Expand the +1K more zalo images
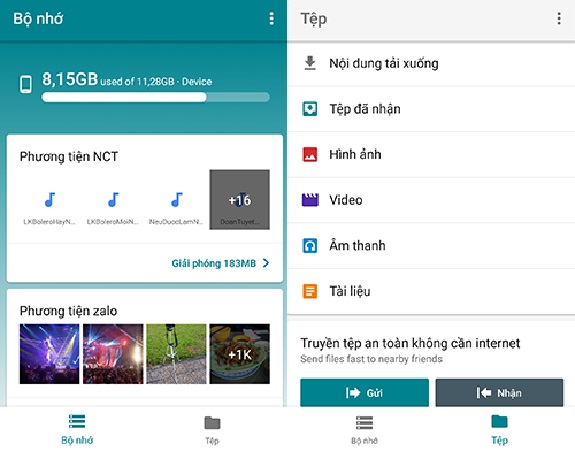 pos(239,354)
